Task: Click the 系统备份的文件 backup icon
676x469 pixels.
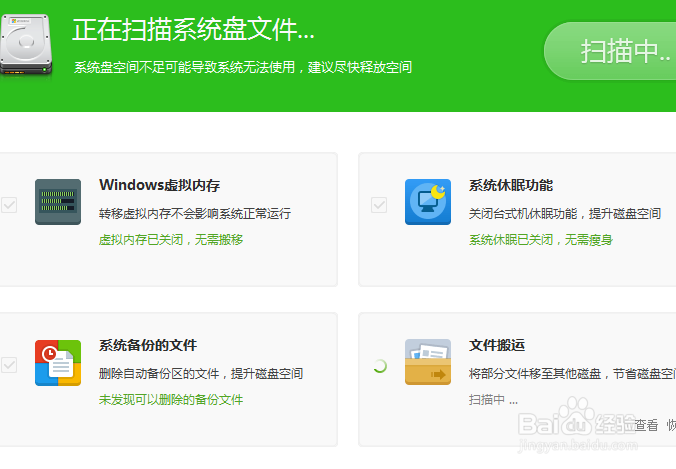Action: click(x=58, y=363)
